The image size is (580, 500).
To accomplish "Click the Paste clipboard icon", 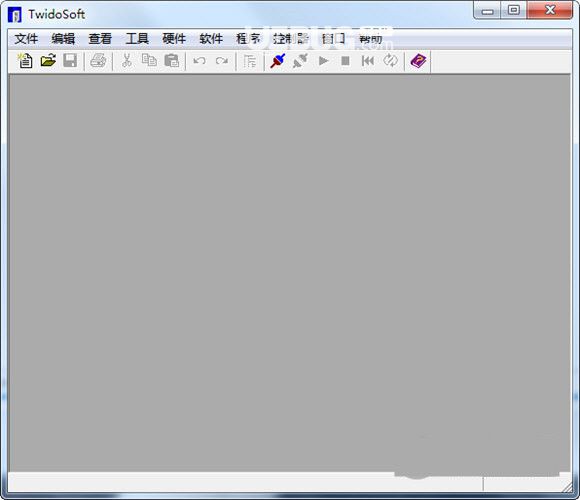I will (172, 61).
